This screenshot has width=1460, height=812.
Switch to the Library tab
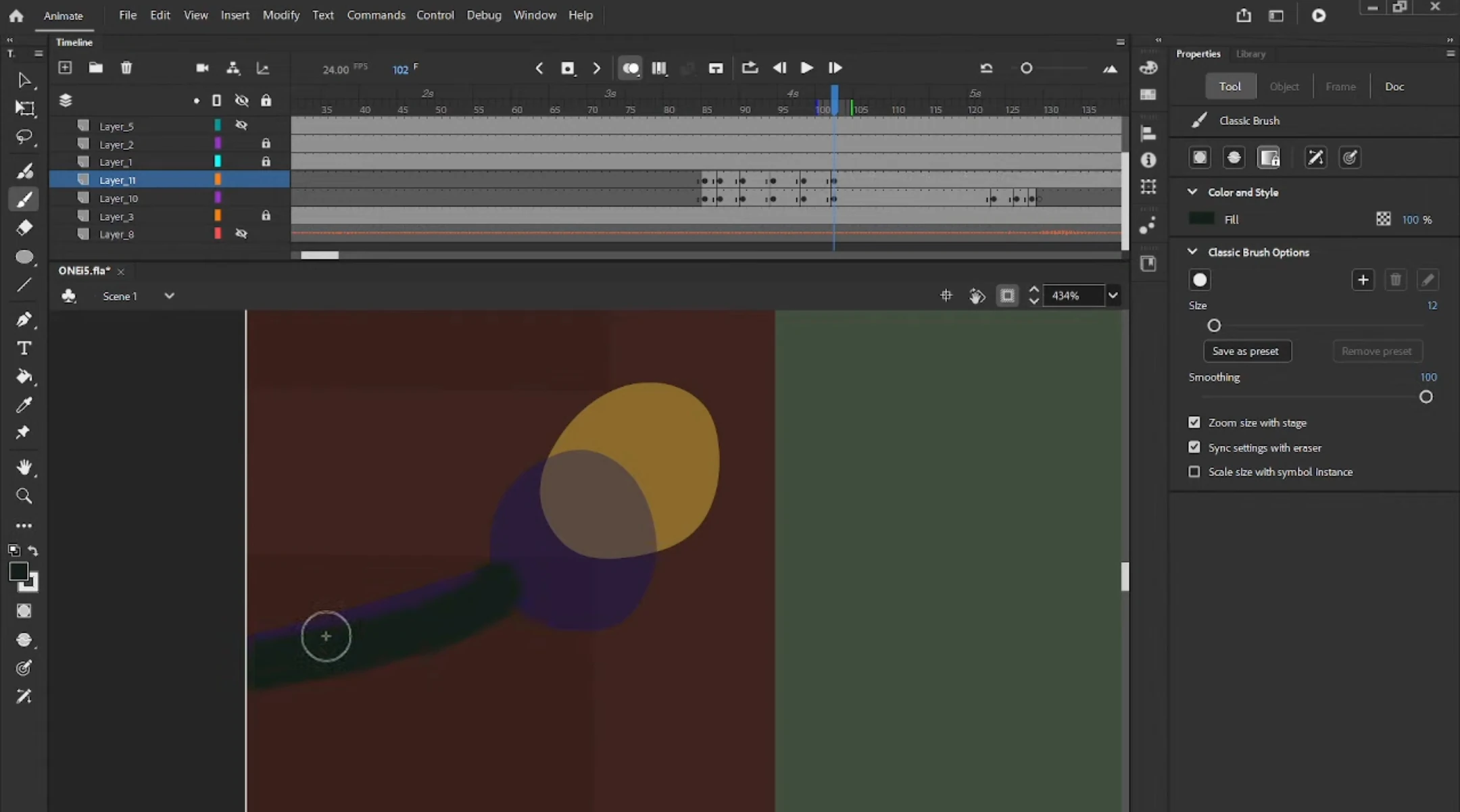pyautogui.click(x=1250, y=53)
